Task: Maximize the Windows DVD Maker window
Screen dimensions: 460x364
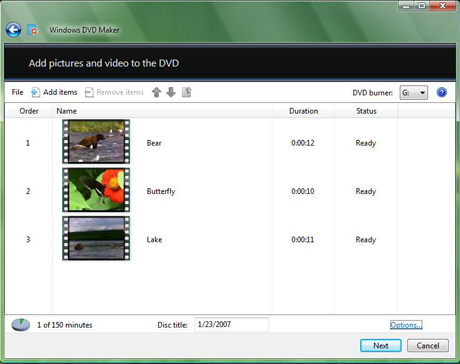Action: 422,6
